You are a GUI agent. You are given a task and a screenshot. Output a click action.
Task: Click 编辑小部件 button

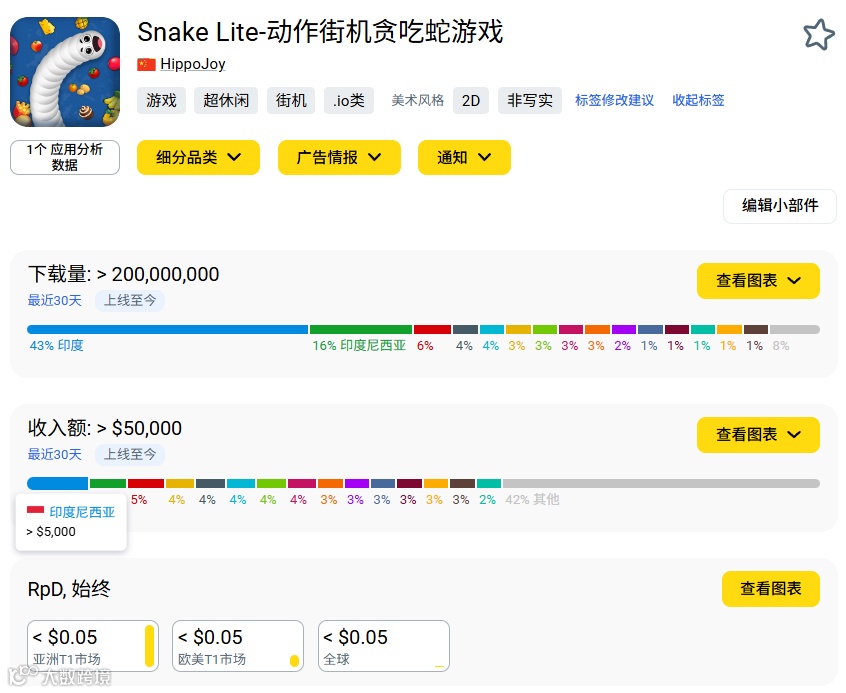click(x=780, y=206)
